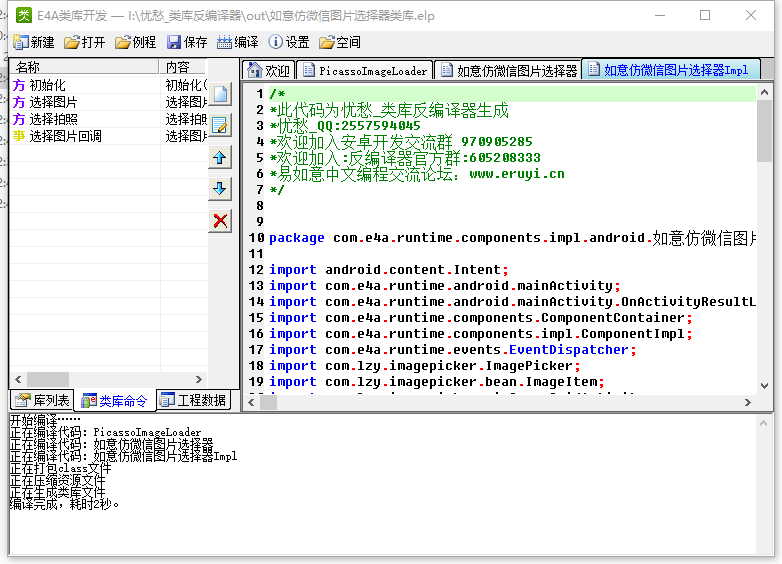Click the home icon on 欢迎 tab
The width and height of the screenshot is (782, 564).
tap(254, 70)
